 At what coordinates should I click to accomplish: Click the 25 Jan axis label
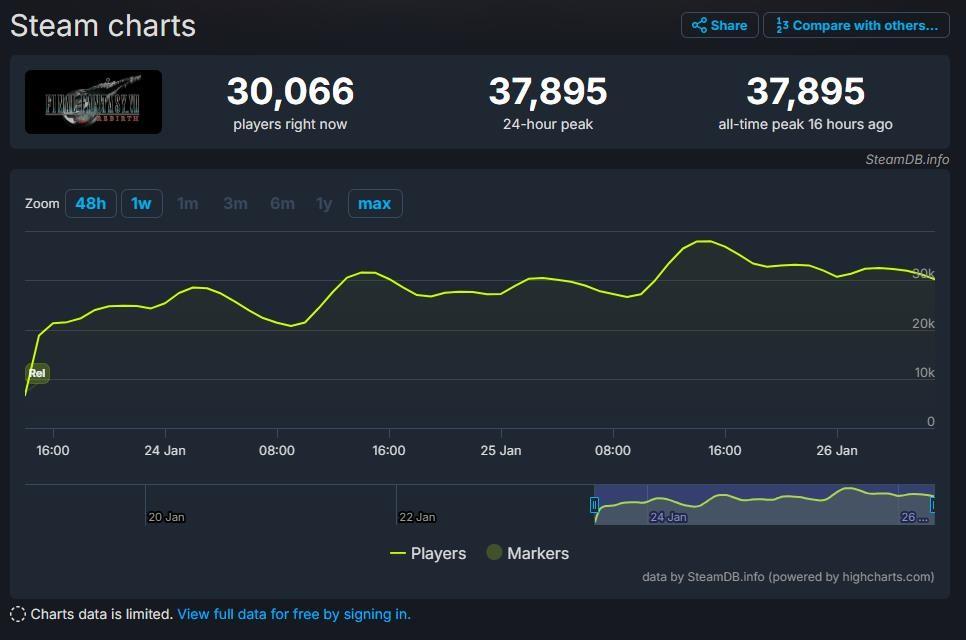pos(501,450)
